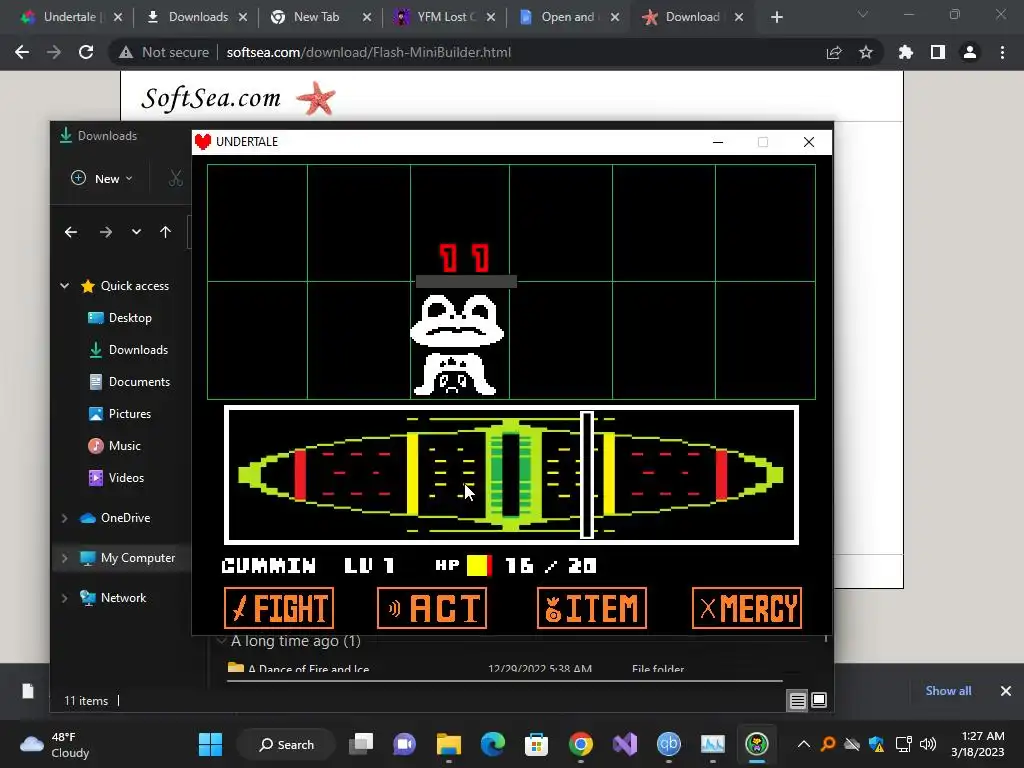Go forward in File Explorer
1024x768 pixels.
pos(106,232)
